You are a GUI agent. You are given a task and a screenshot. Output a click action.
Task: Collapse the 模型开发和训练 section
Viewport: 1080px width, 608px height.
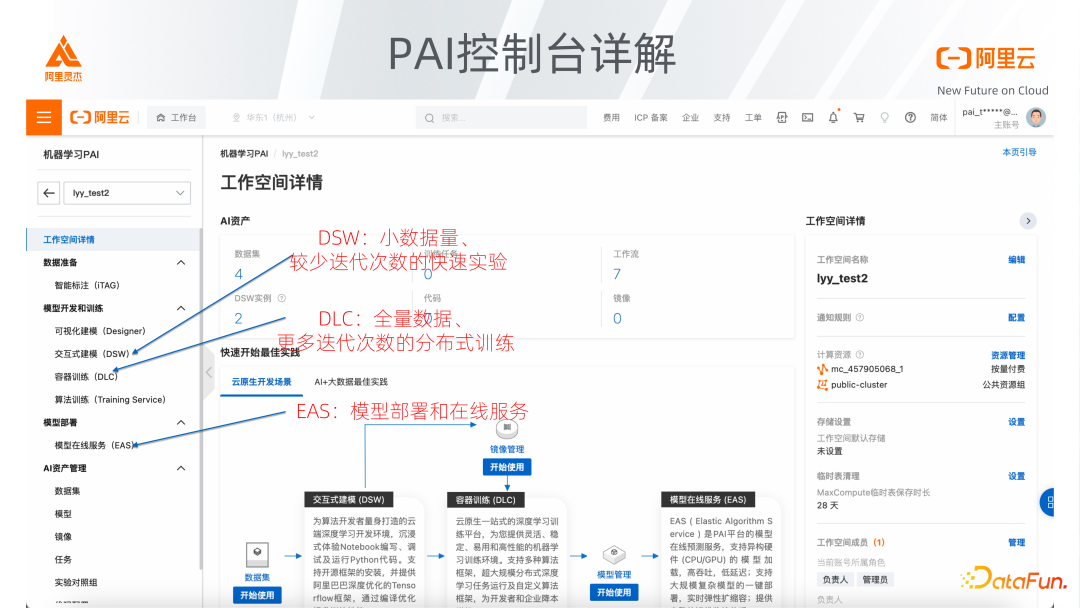pos(181,308)
